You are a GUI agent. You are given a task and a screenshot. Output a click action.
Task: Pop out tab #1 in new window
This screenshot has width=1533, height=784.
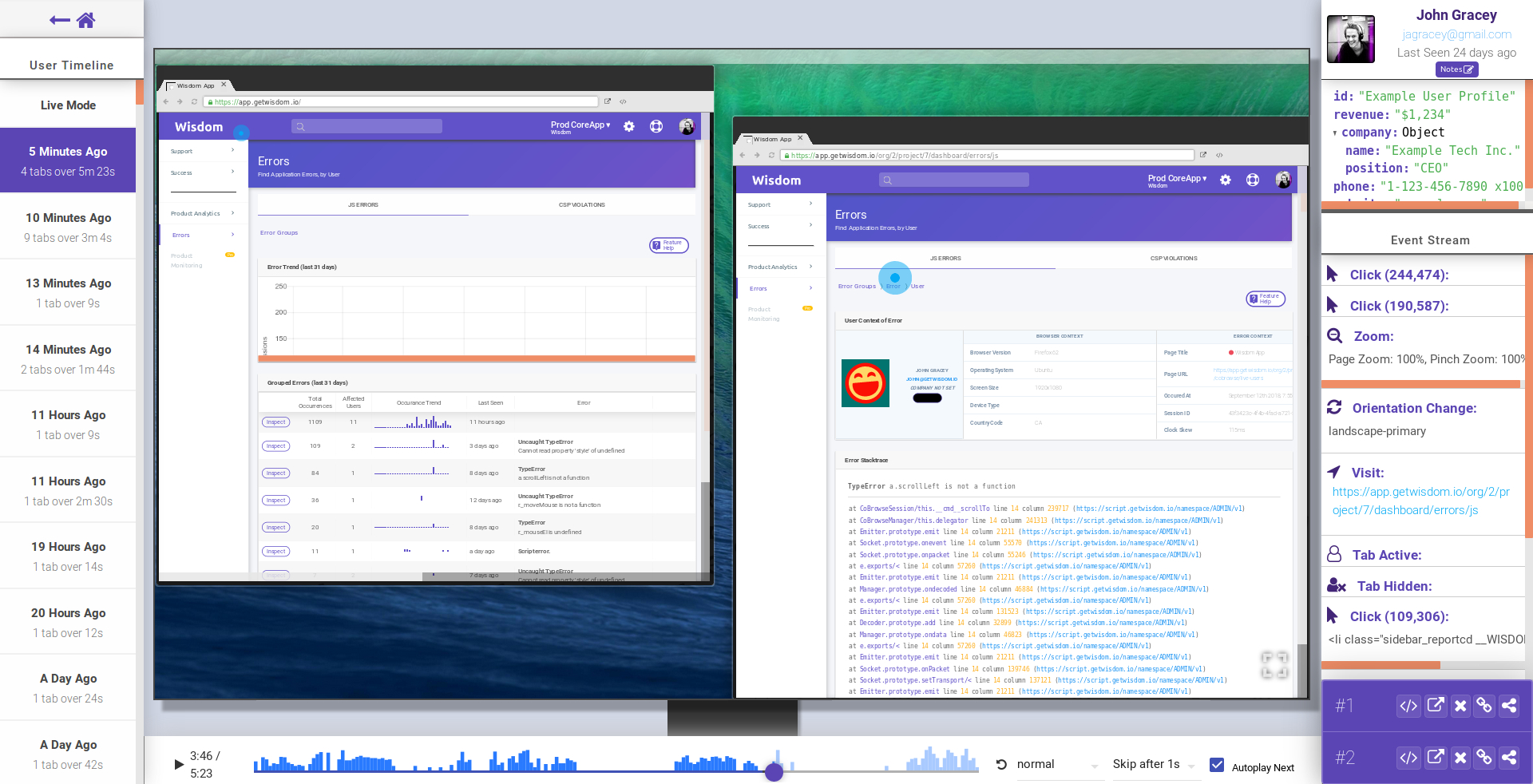pos(1436,706)
